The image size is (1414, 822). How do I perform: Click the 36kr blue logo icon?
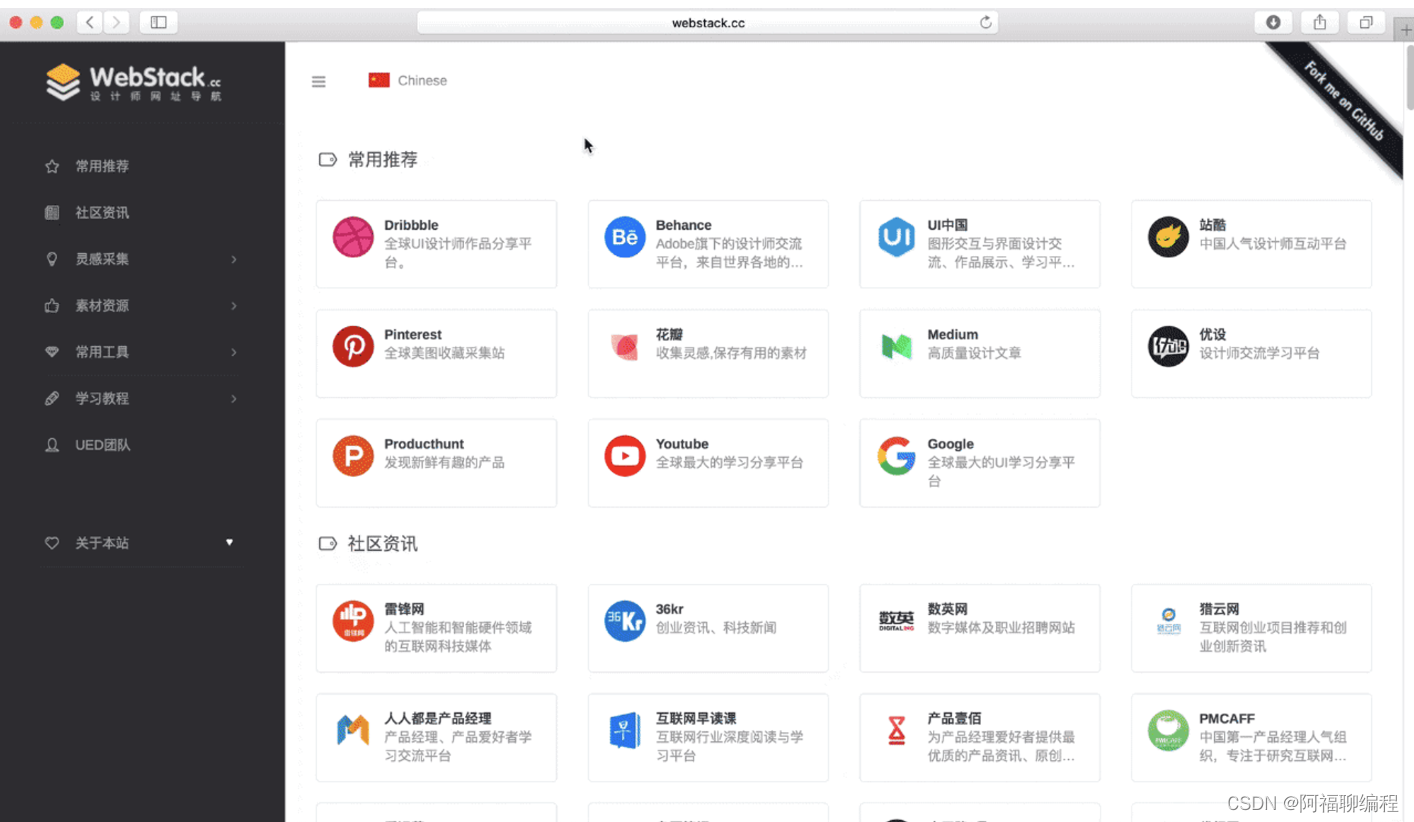(624, 621)
